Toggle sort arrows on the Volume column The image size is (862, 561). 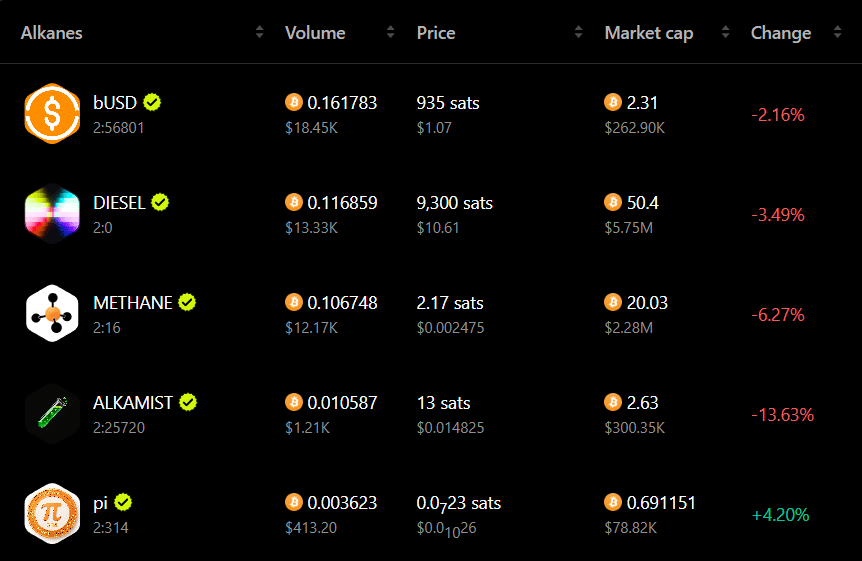click(390, 32)
